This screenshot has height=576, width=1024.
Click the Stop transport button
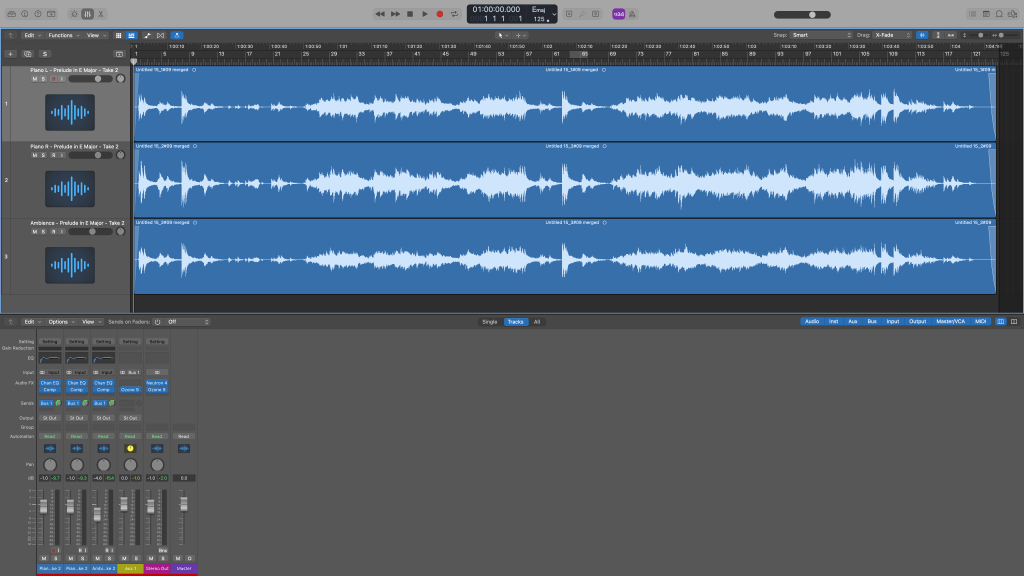pyautogui.click(x=410, y=14)
